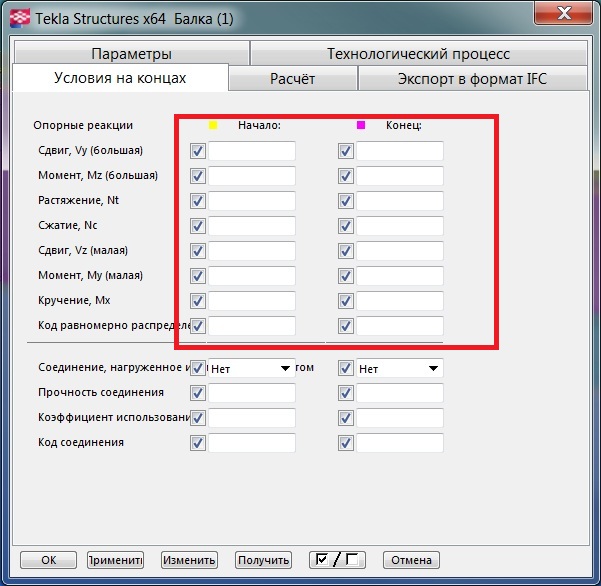Switch to the Параметры tab

131,54
